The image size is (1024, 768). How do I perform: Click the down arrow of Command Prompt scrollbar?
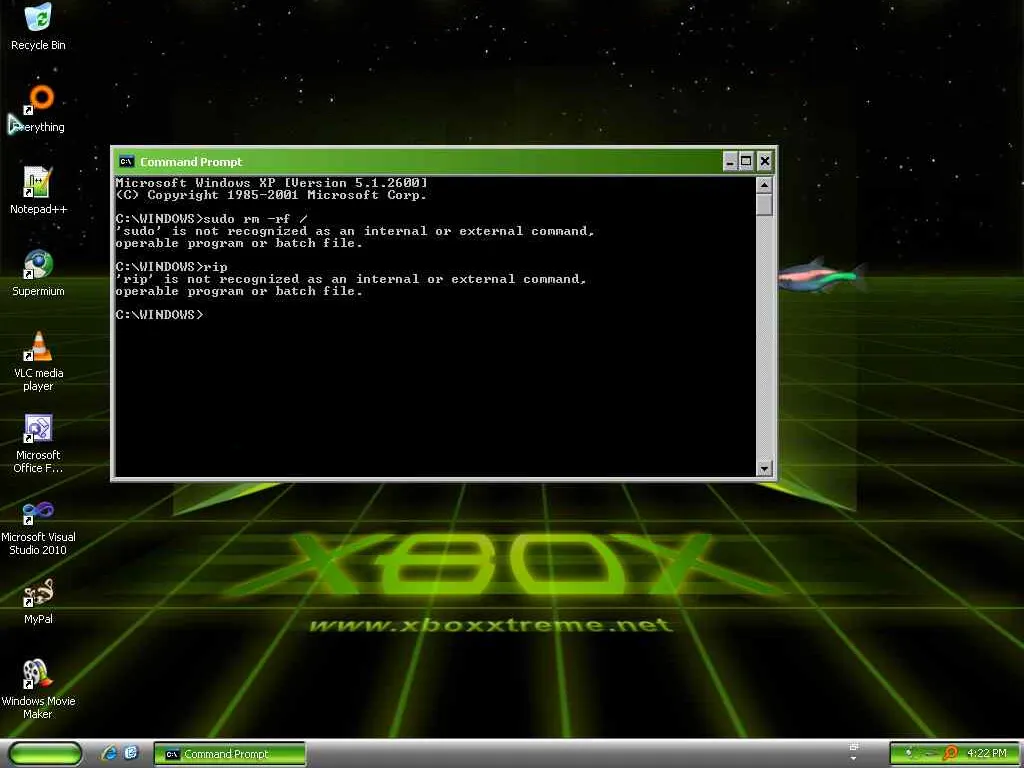(764, 468)
